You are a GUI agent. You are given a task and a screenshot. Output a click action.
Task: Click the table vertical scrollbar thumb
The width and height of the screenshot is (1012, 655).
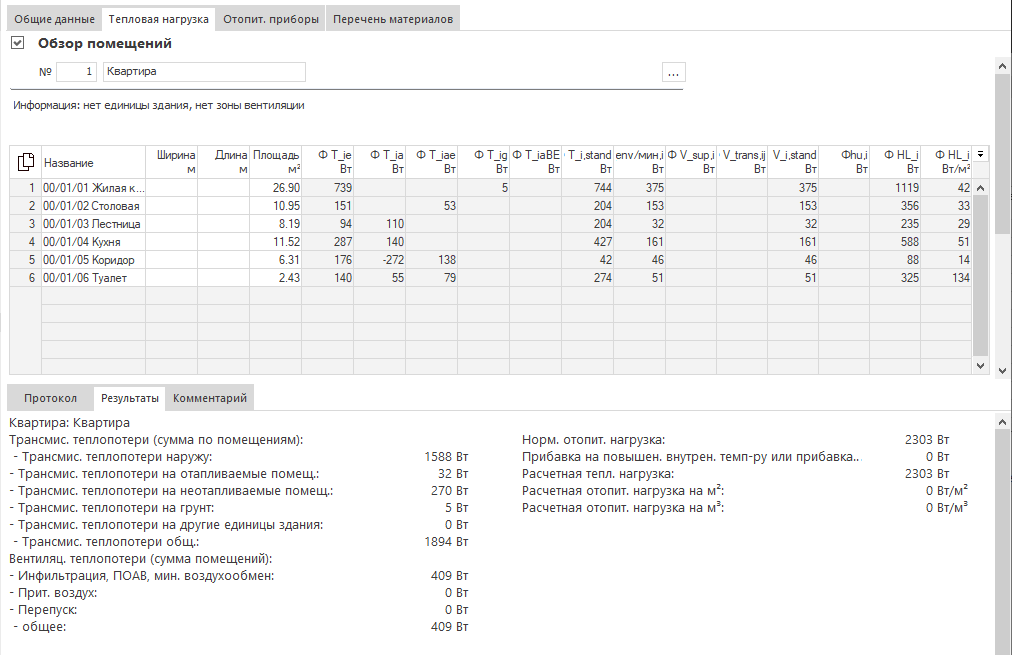pyautogui.click(x=980, y=276)
